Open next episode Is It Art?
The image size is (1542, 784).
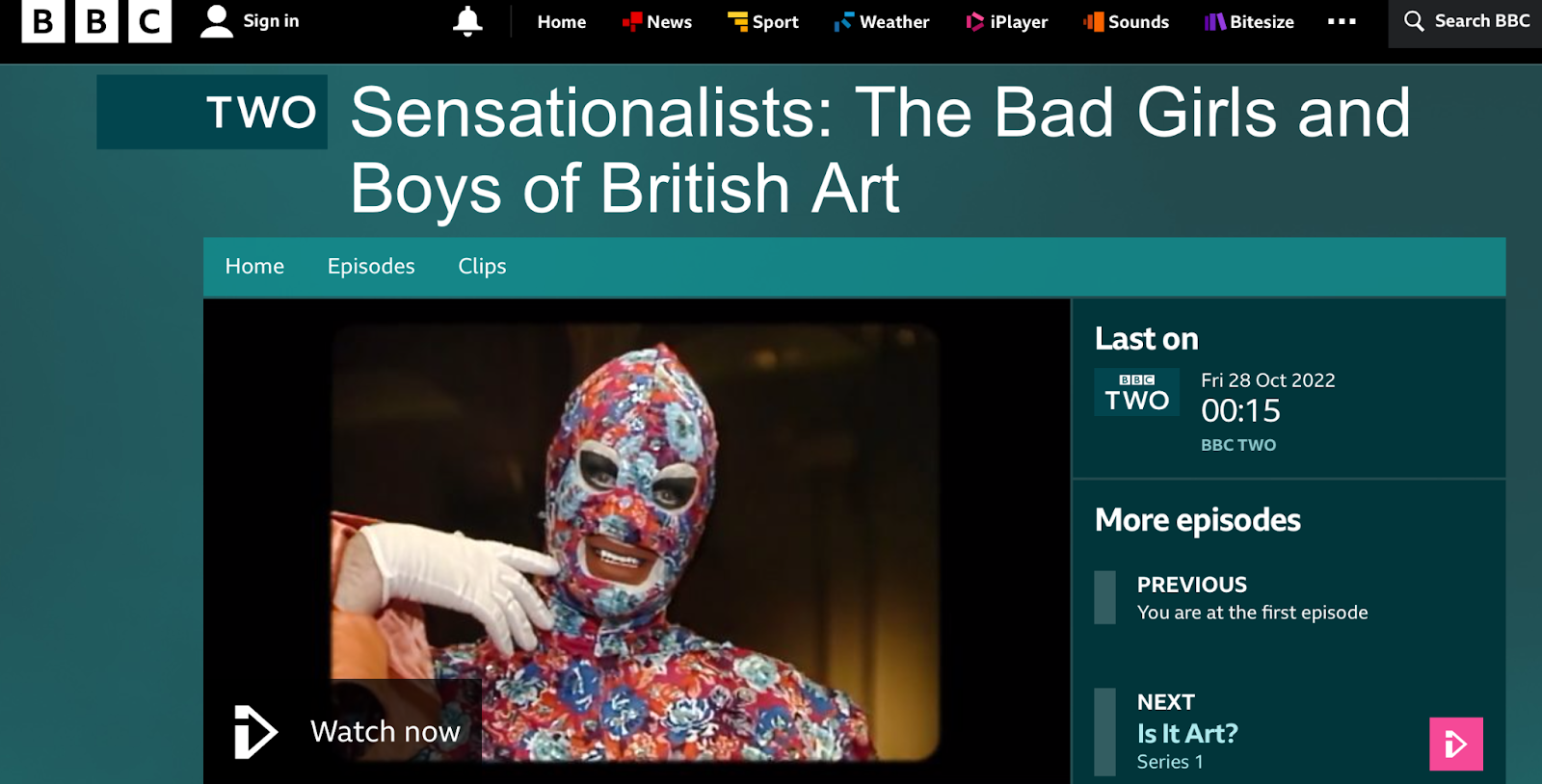(1187, 734)
